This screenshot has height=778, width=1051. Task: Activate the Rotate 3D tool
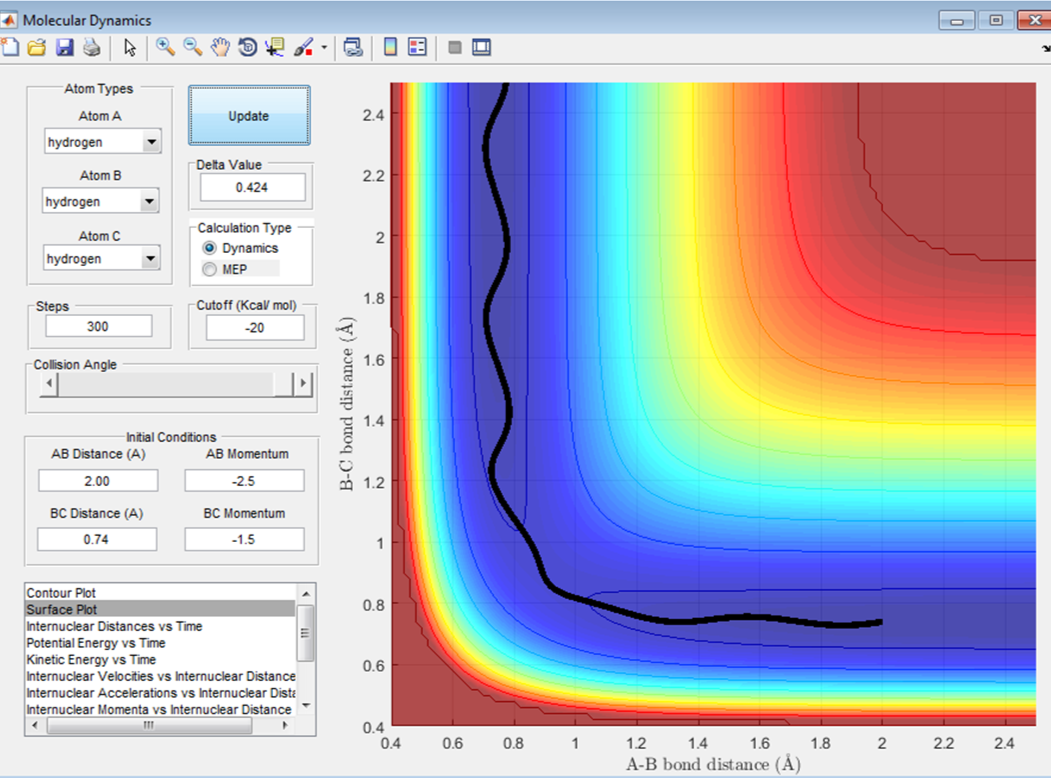247,47
